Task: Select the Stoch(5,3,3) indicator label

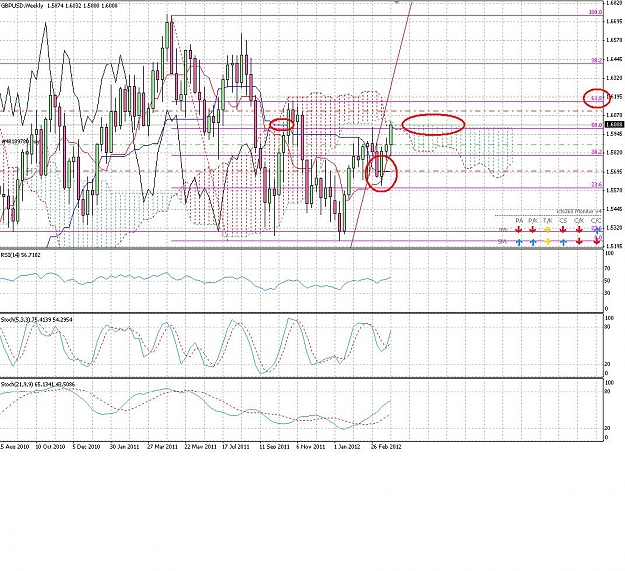Action: click(36, 320)
